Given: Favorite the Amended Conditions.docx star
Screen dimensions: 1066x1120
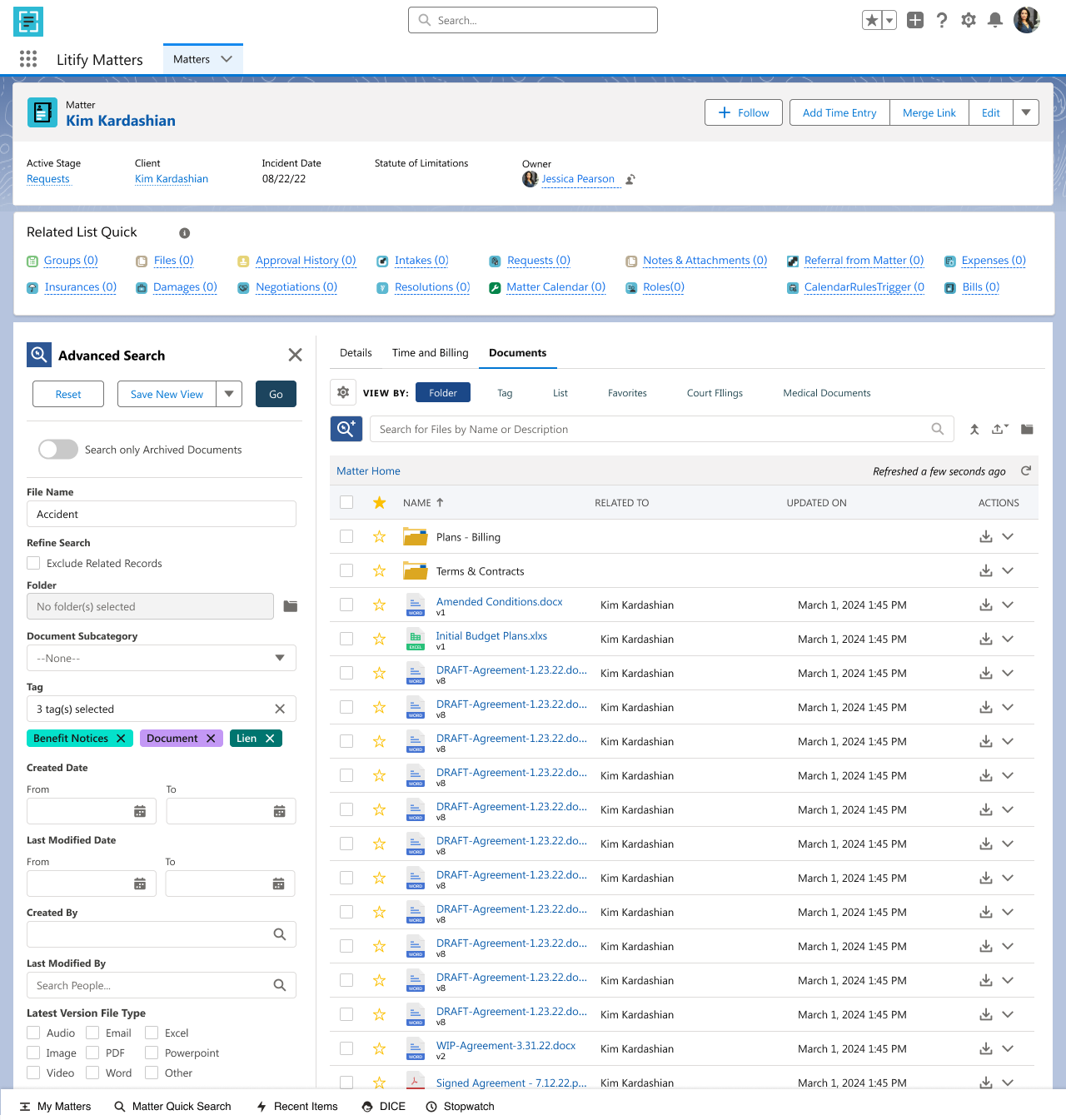Looking at the screenshot, I should tap(380, 605).
